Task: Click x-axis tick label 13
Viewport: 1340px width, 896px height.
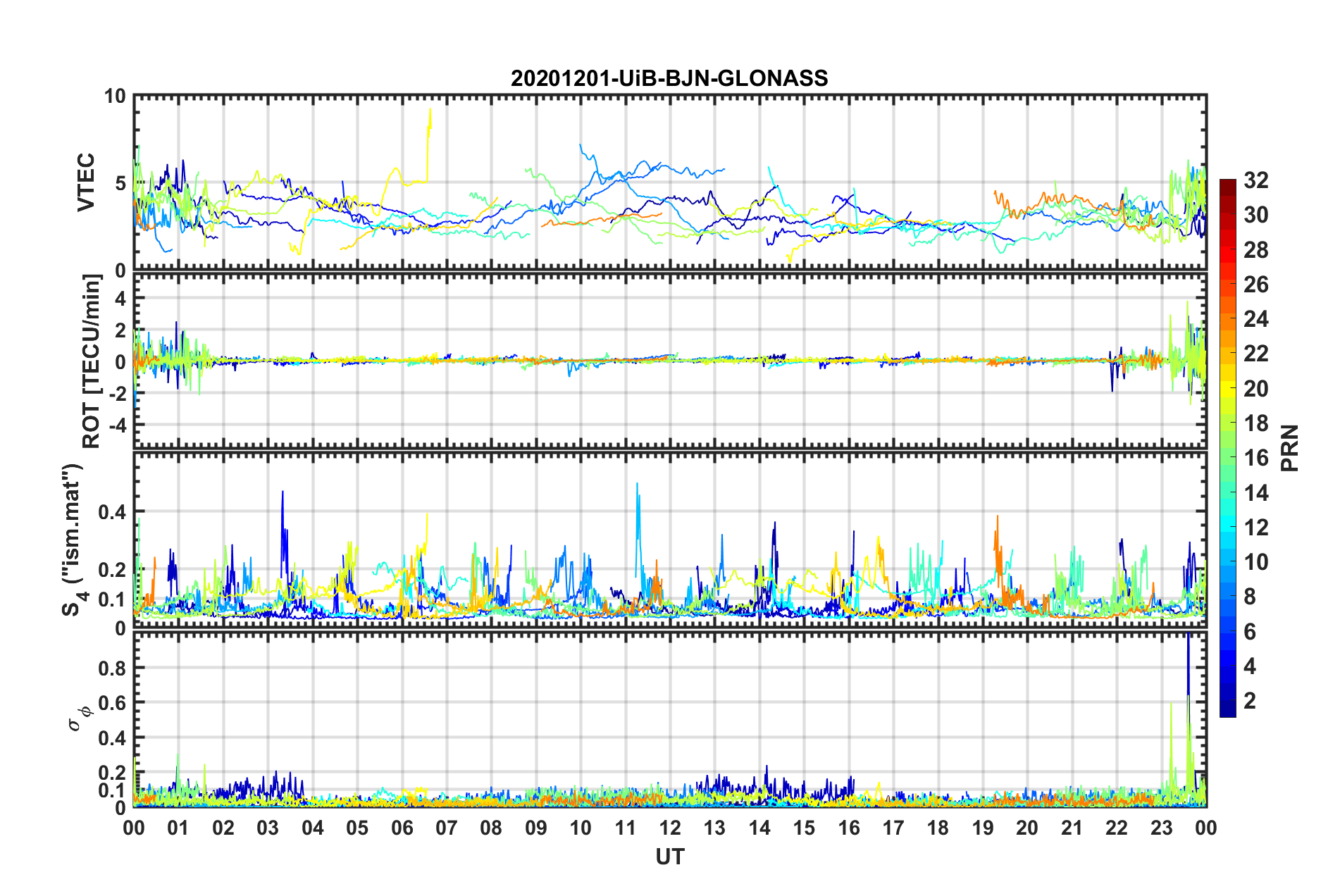Action: [x=714, y=828]
